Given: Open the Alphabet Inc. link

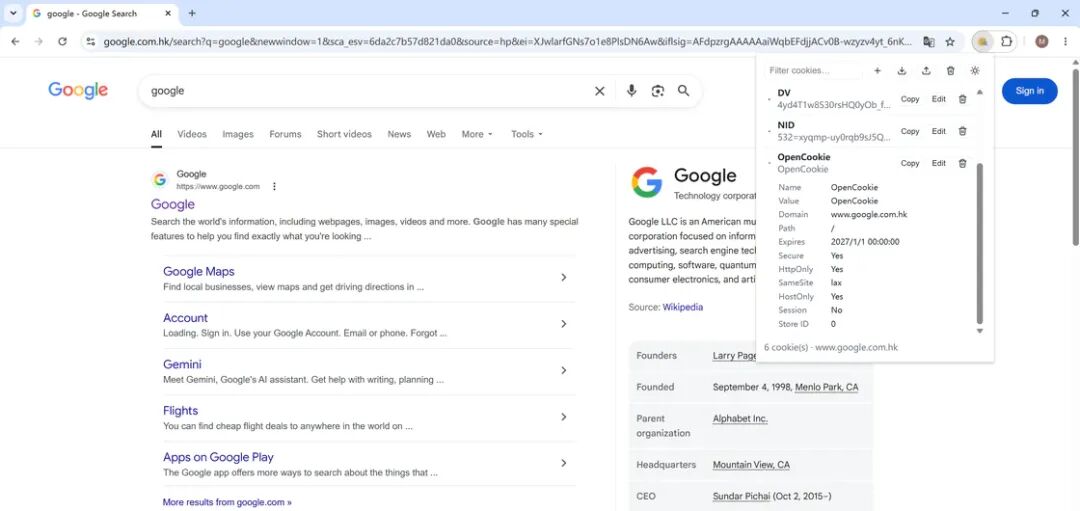Looking at the screenshot, I should [740, 419].
